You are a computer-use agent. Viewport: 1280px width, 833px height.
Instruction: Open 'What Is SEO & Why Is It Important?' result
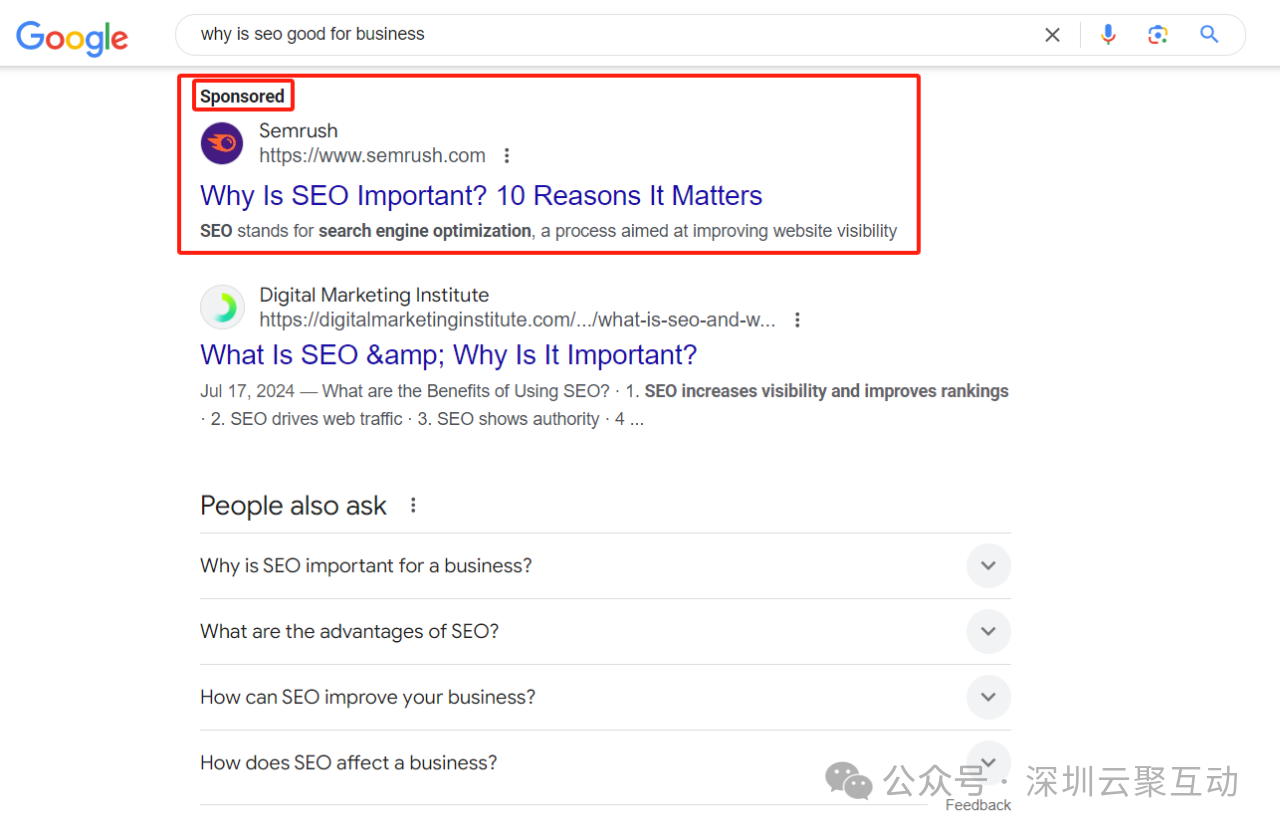pos(448,355)
